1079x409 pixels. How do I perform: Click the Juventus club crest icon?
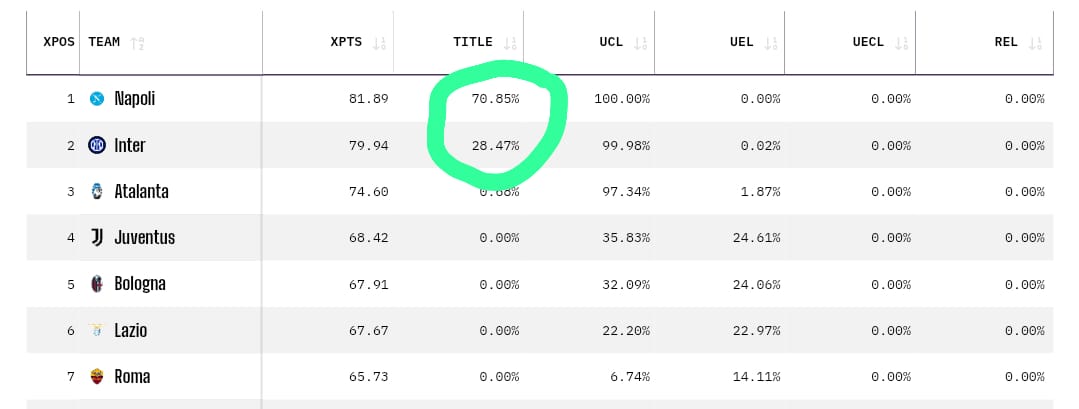click(x=97, y=238)
